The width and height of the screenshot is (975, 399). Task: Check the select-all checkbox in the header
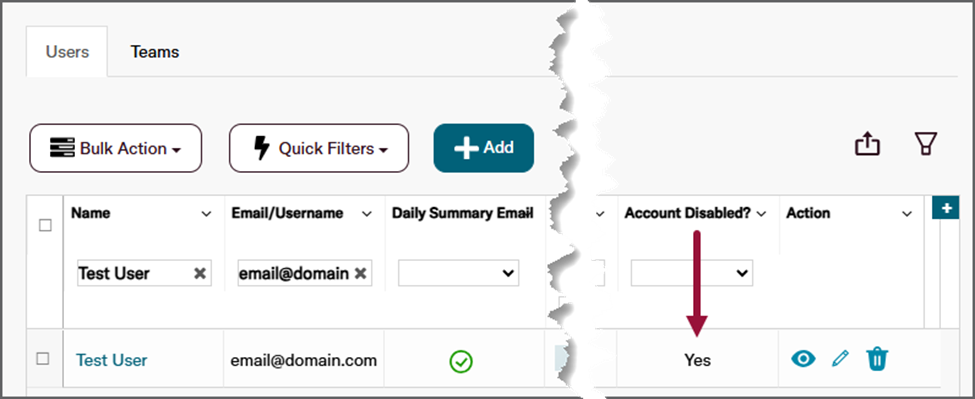tap(45, 226)
